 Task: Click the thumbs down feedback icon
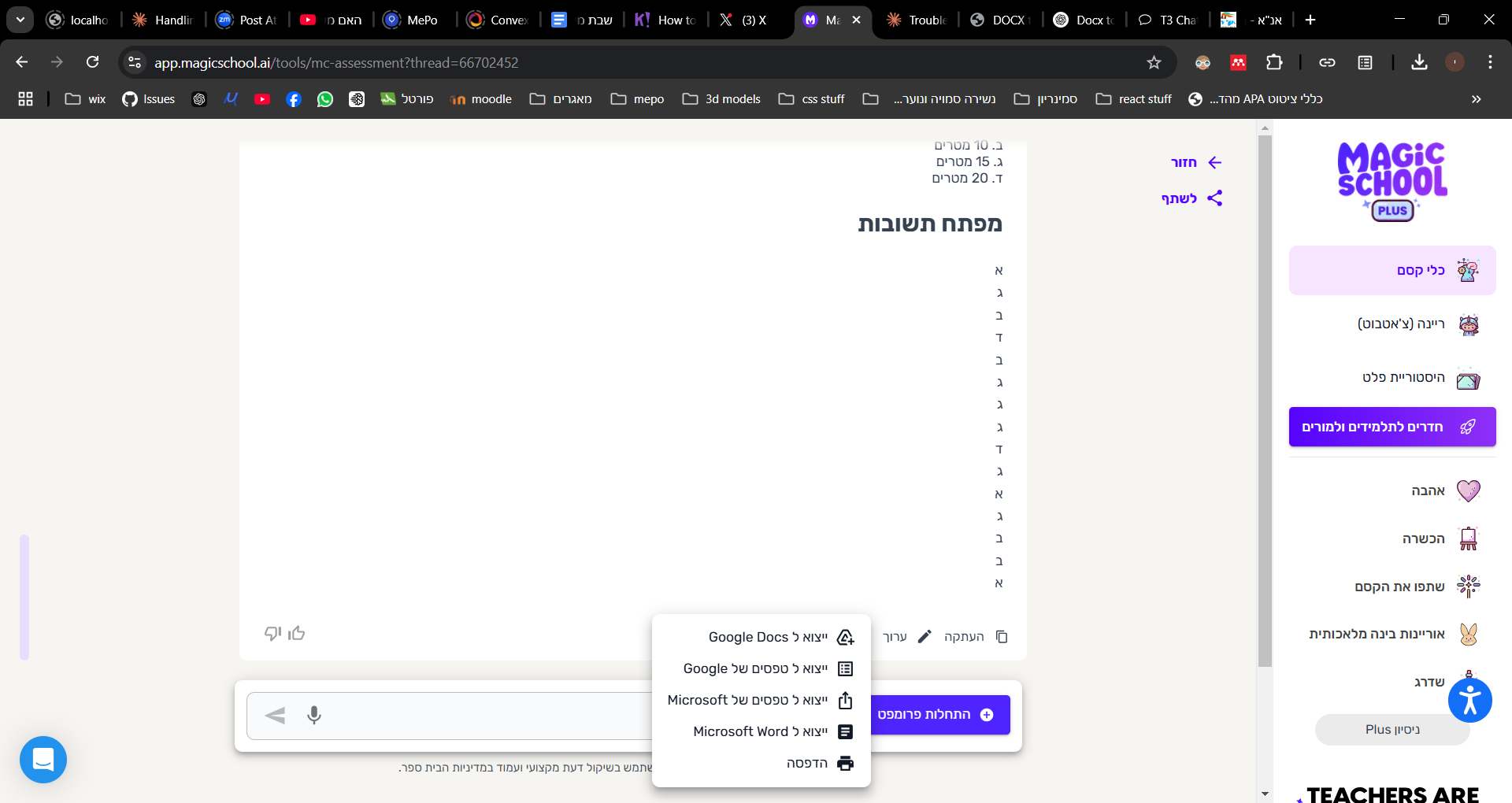(272, 633)
